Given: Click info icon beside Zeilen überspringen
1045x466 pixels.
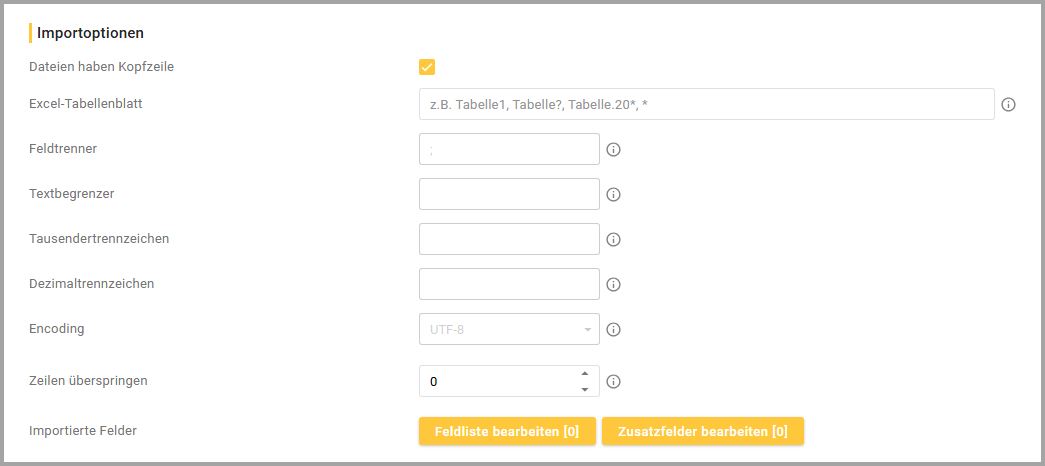Looking at the screenshot, I should point(614,381).
